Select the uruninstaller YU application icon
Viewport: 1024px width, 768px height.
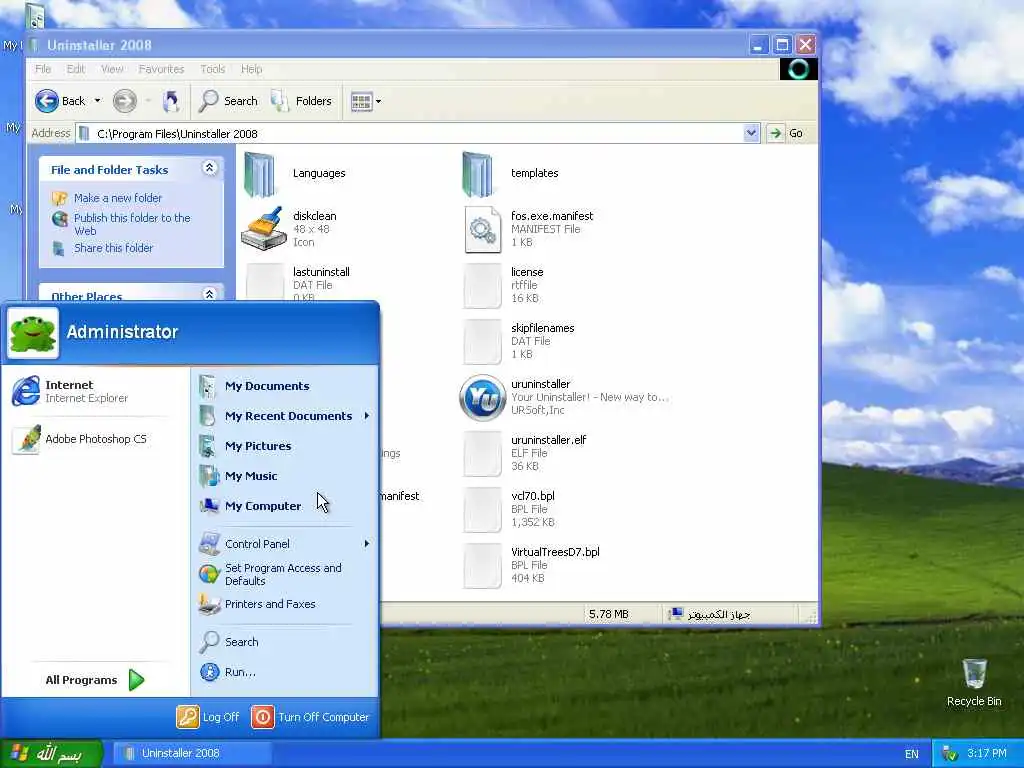[x=483, y=398]
